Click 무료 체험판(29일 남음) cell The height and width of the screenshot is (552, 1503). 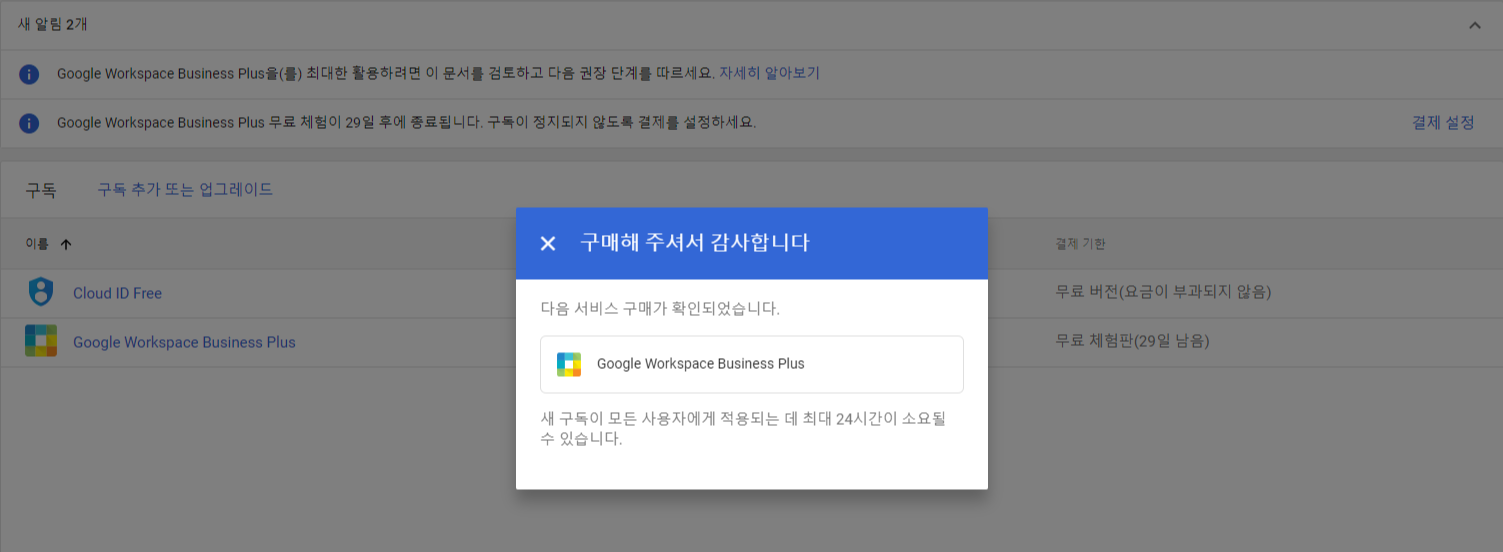(x=1133, y=341)
